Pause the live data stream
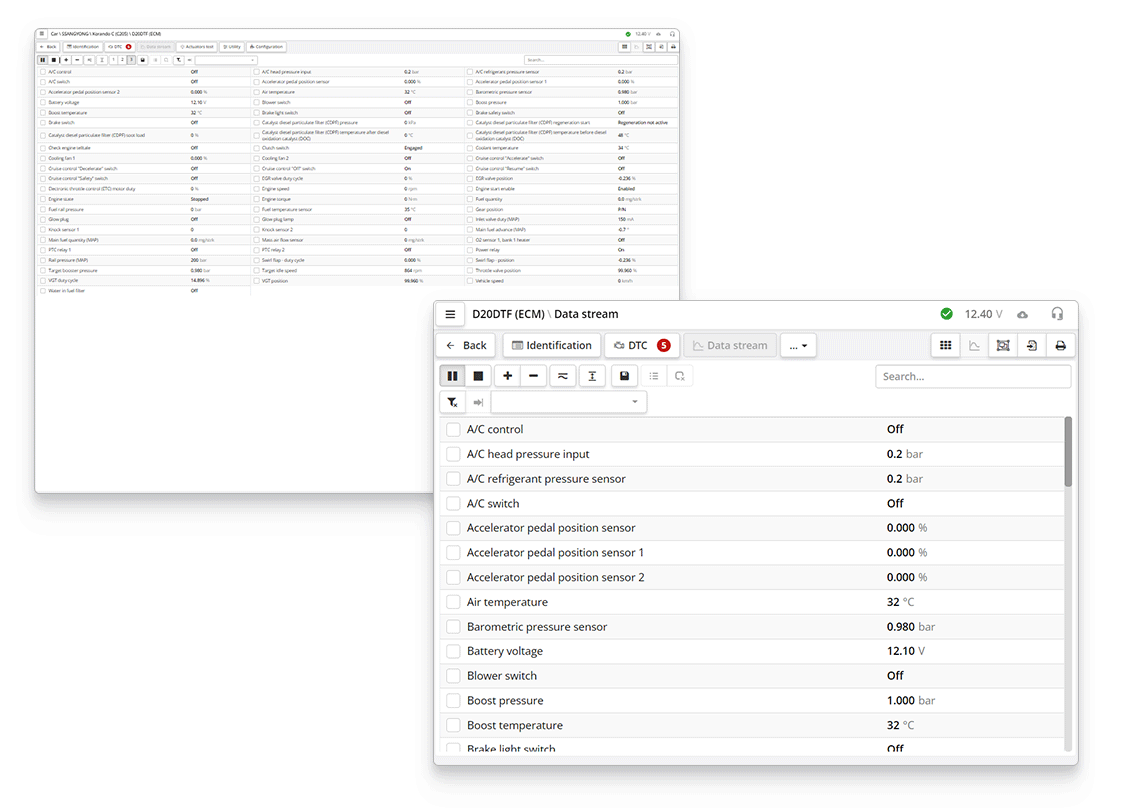 (452, 376)
